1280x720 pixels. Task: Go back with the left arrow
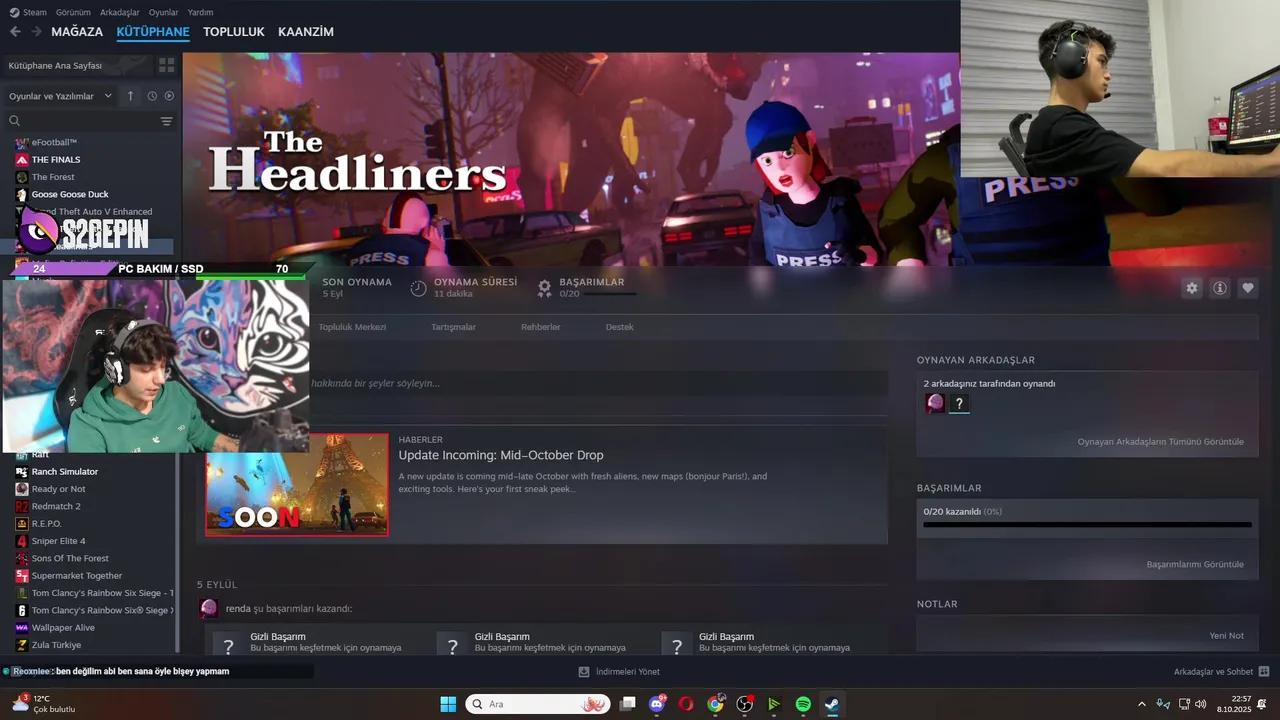15,32
